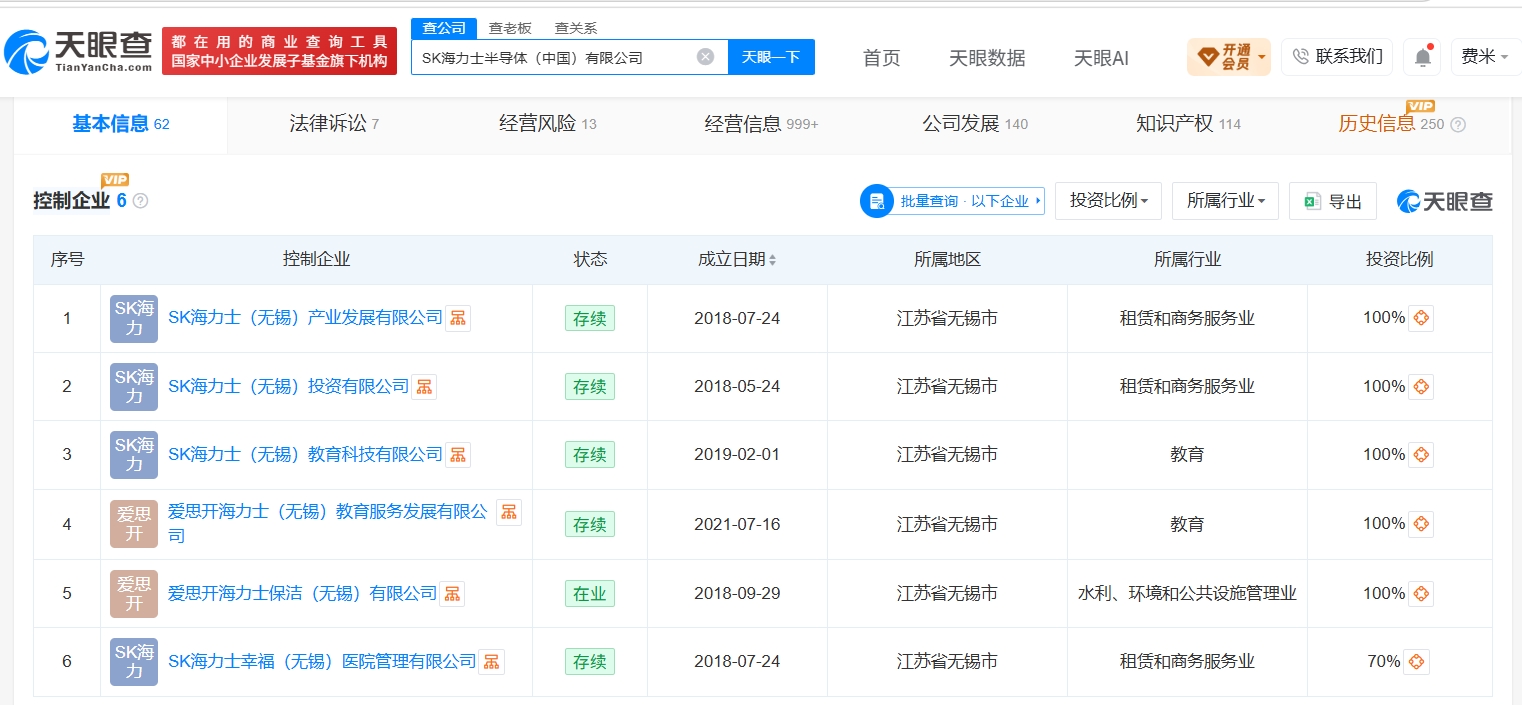The height and width of the screenshot is (705, 1522).
Task: Expand the 开通会员 dropdown
Action: 1229,57
